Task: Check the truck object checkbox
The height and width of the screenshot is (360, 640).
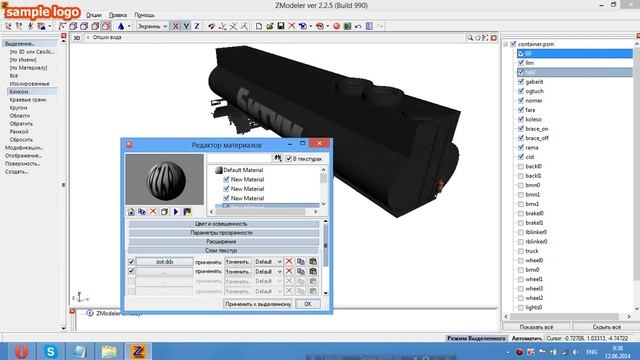Action: tap(521, 251)
